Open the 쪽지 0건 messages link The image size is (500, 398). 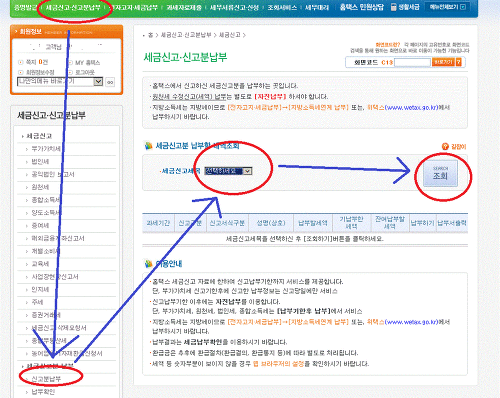tap(37, 62)
